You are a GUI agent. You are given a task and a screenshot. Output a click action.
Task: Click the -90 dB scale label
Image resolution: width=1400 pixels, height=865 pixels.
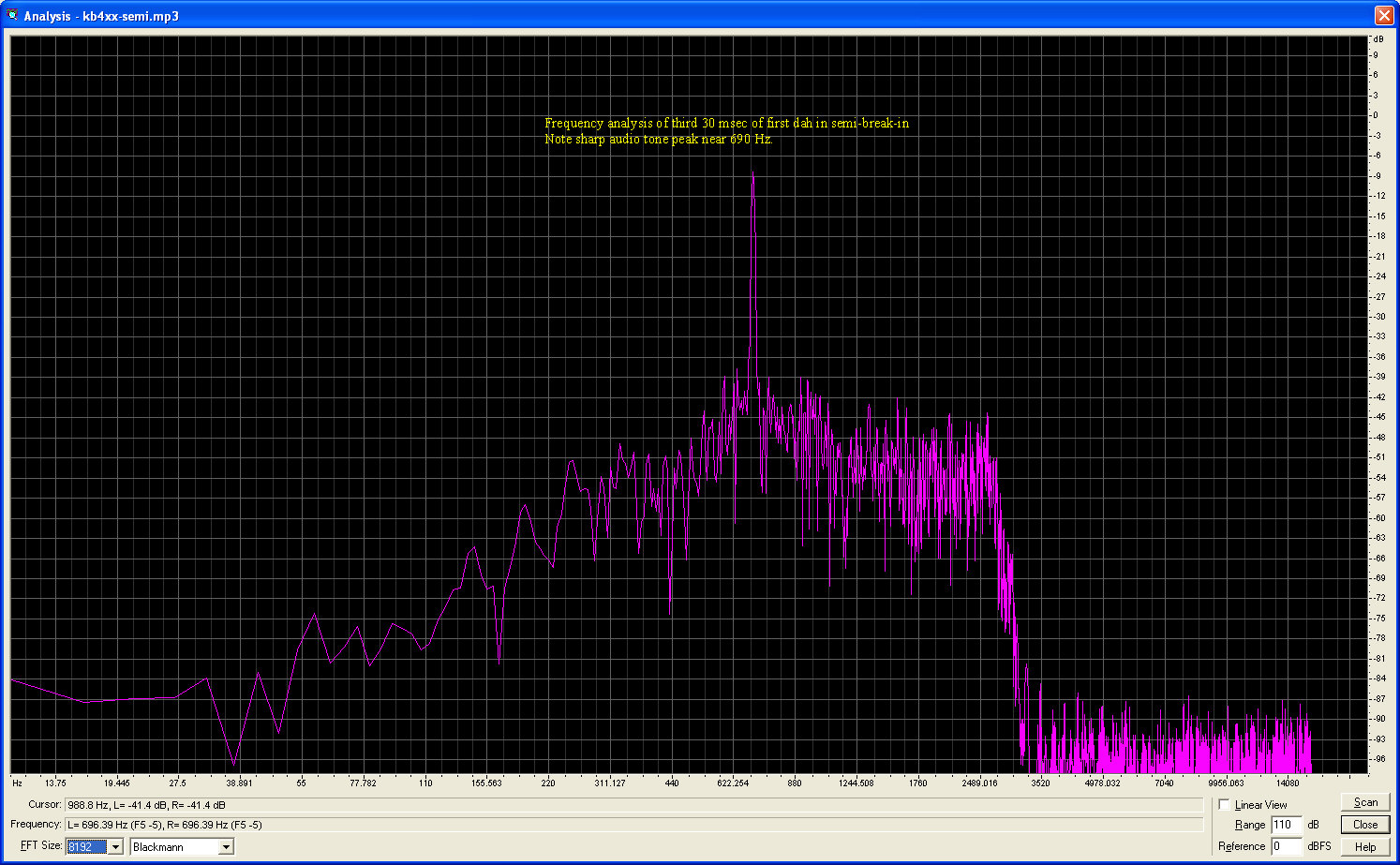(x=1378, y=719)
